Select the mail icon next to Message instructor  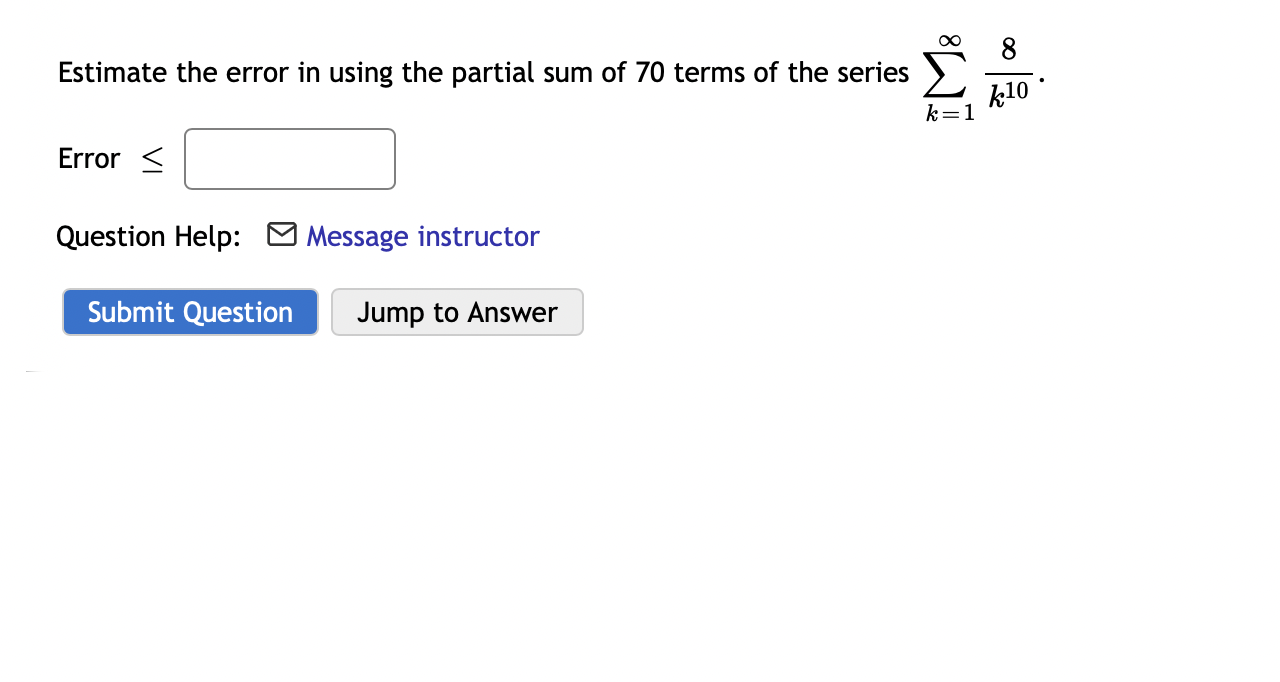pyautogui.click(x=281, y=235)
